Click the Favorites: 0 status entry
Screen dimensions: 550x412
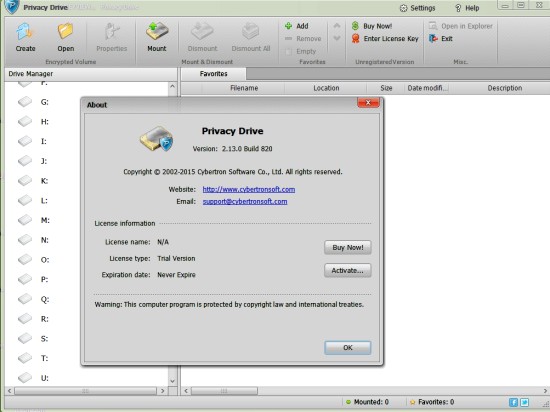[x=432, y=402]
